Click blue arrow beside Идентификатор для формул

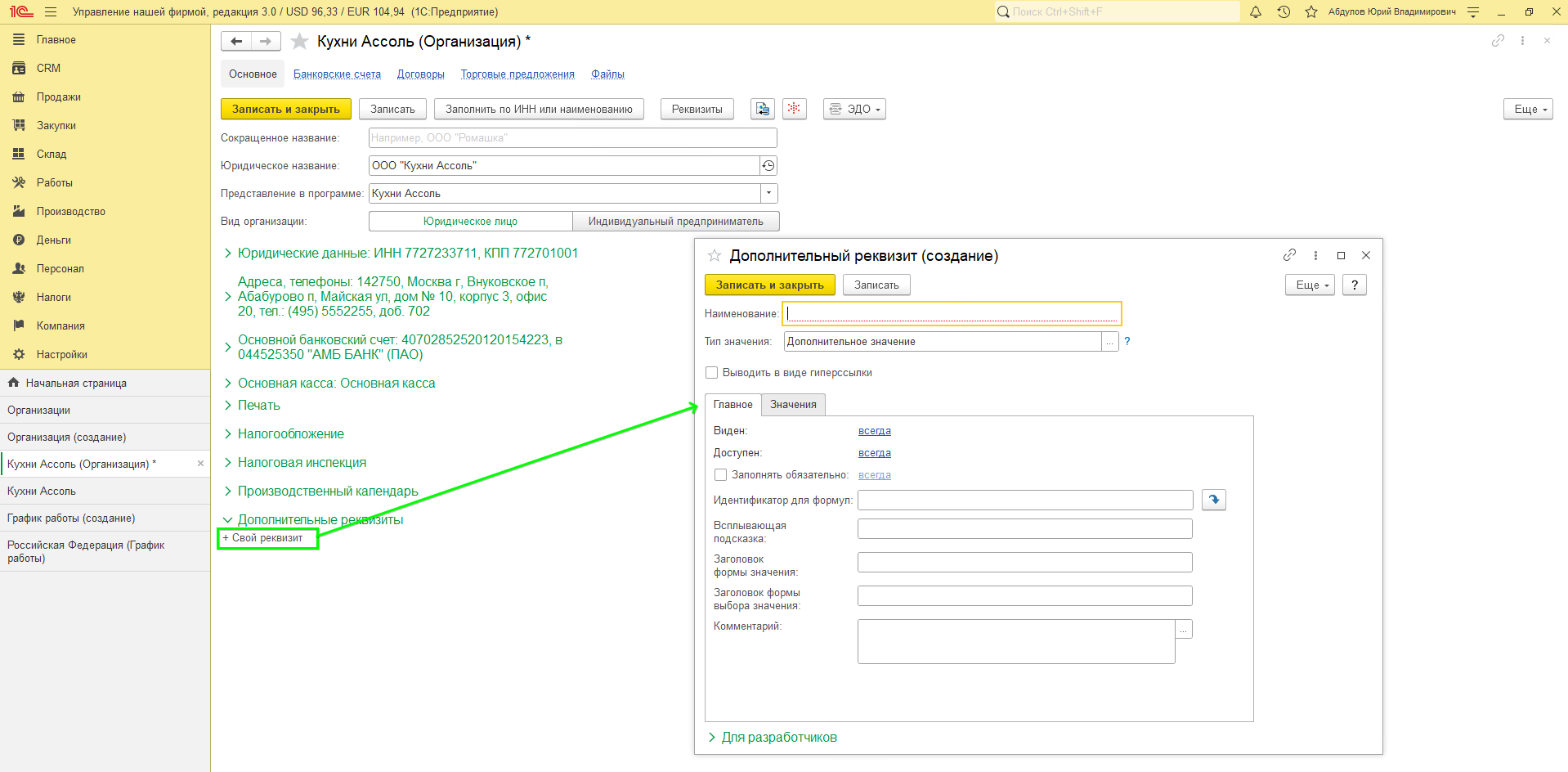[1214, 500]
